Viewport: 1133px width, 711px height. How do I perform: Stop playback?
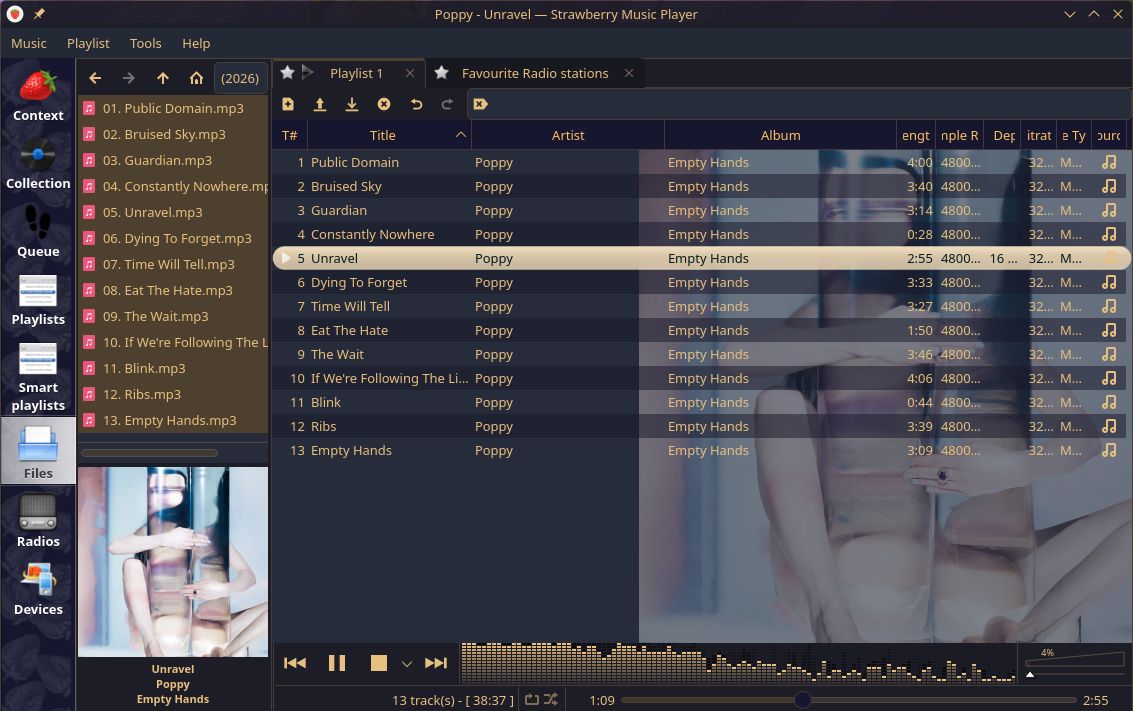click(x=379, y=663)
